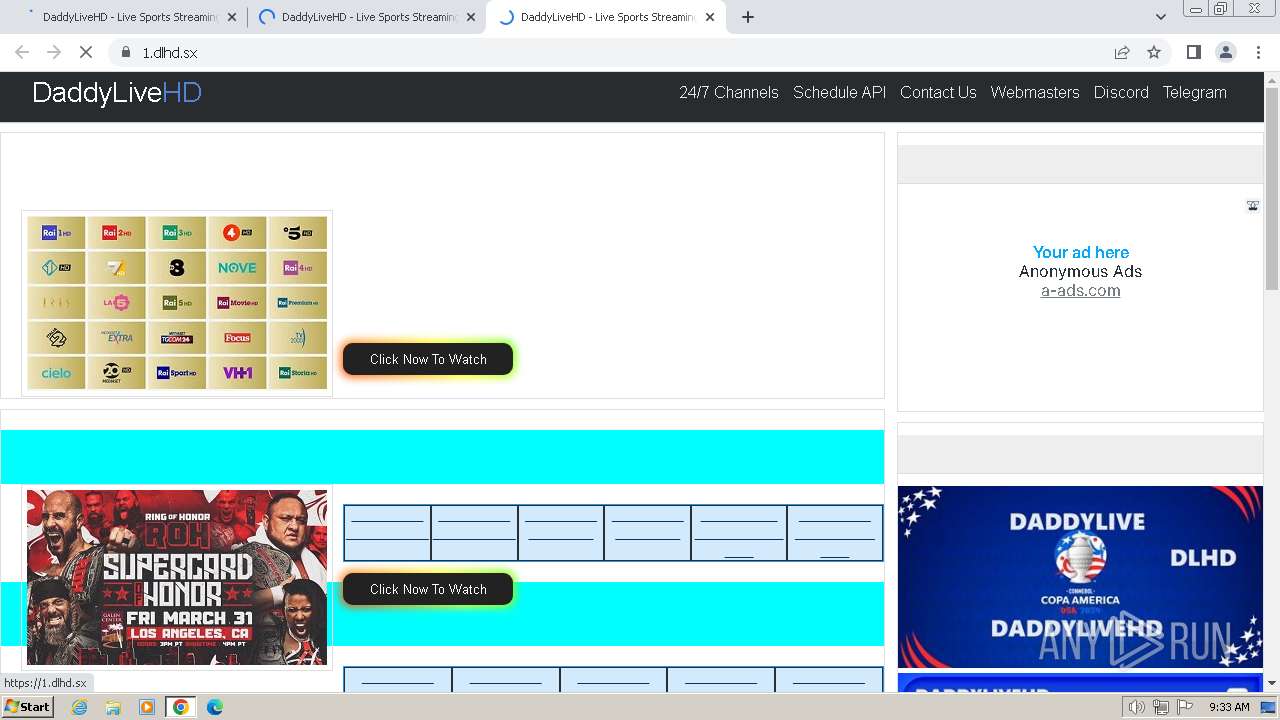Click the DaddyLiveHD site logo

tap(117, 93)
